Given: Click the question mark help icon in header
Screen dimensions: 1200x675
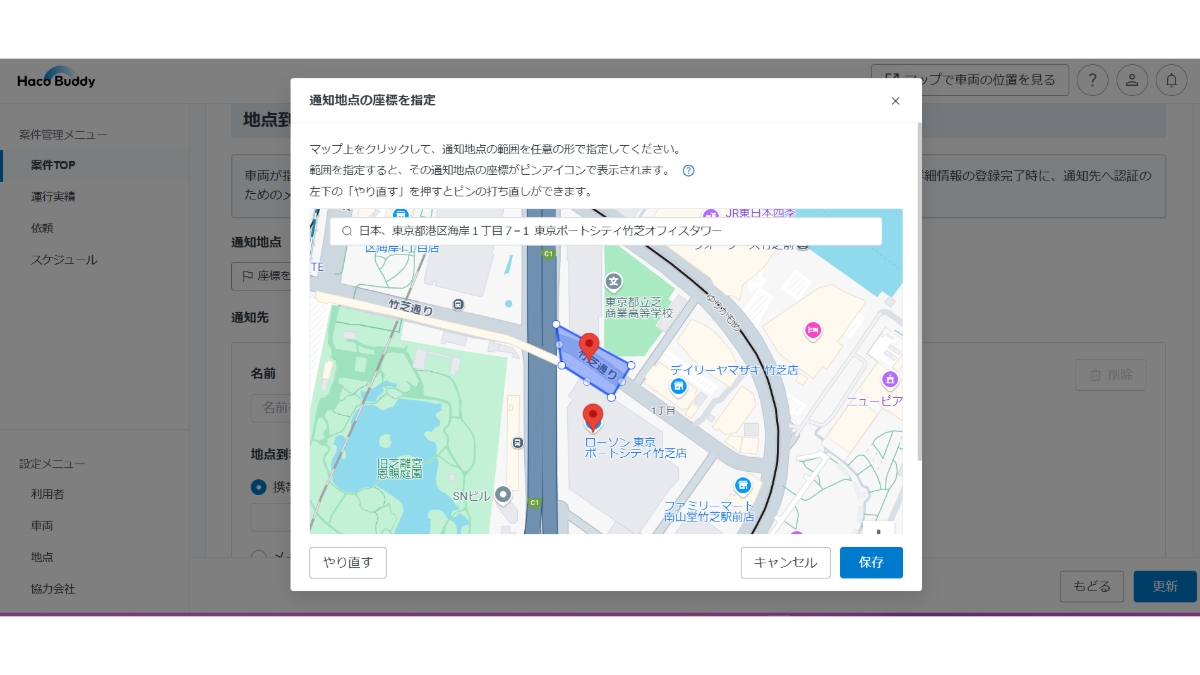Looking at the screenshot, I should coord(1093,80).
